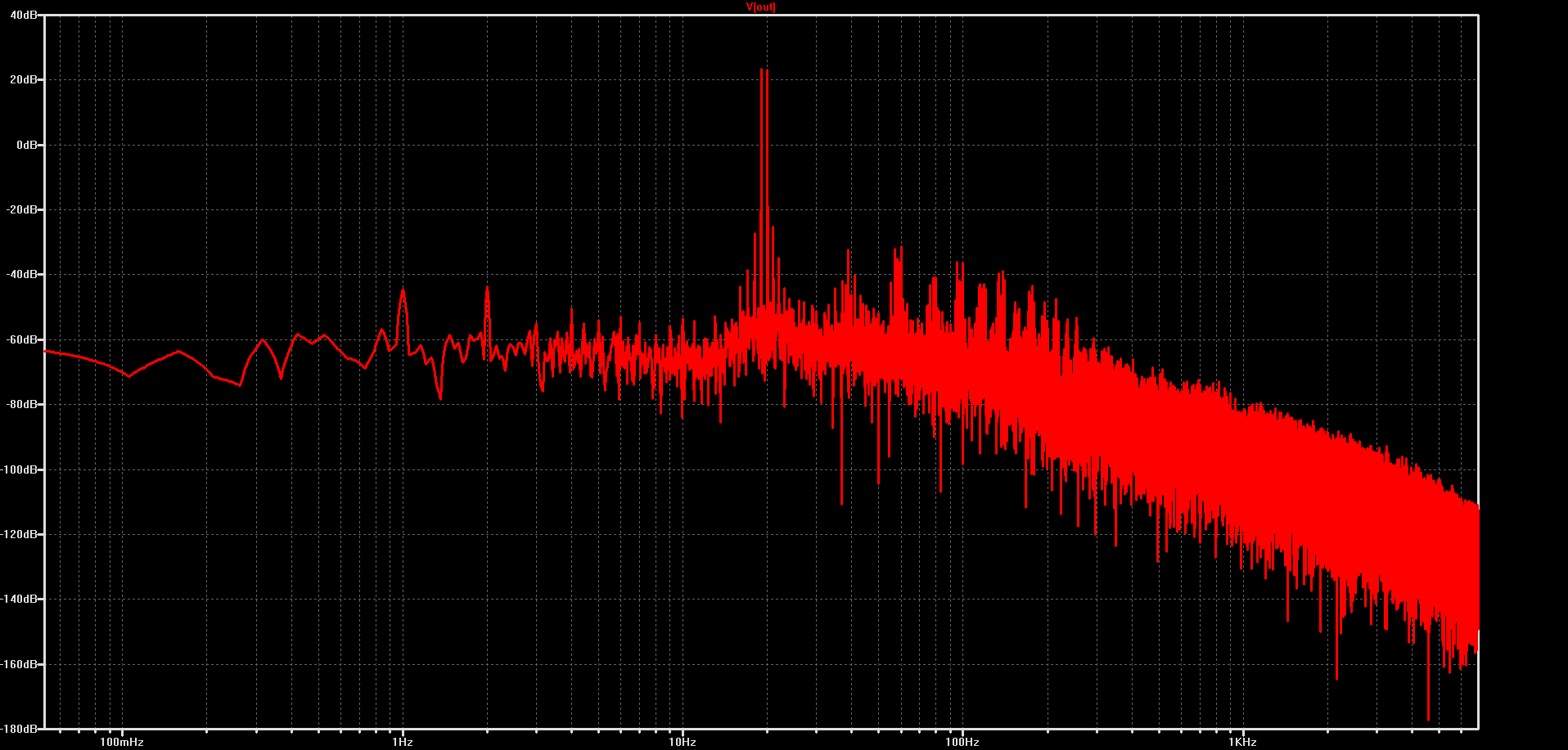
Task: Click the 100Hz frequency axis label
Action: pos(962,742)
